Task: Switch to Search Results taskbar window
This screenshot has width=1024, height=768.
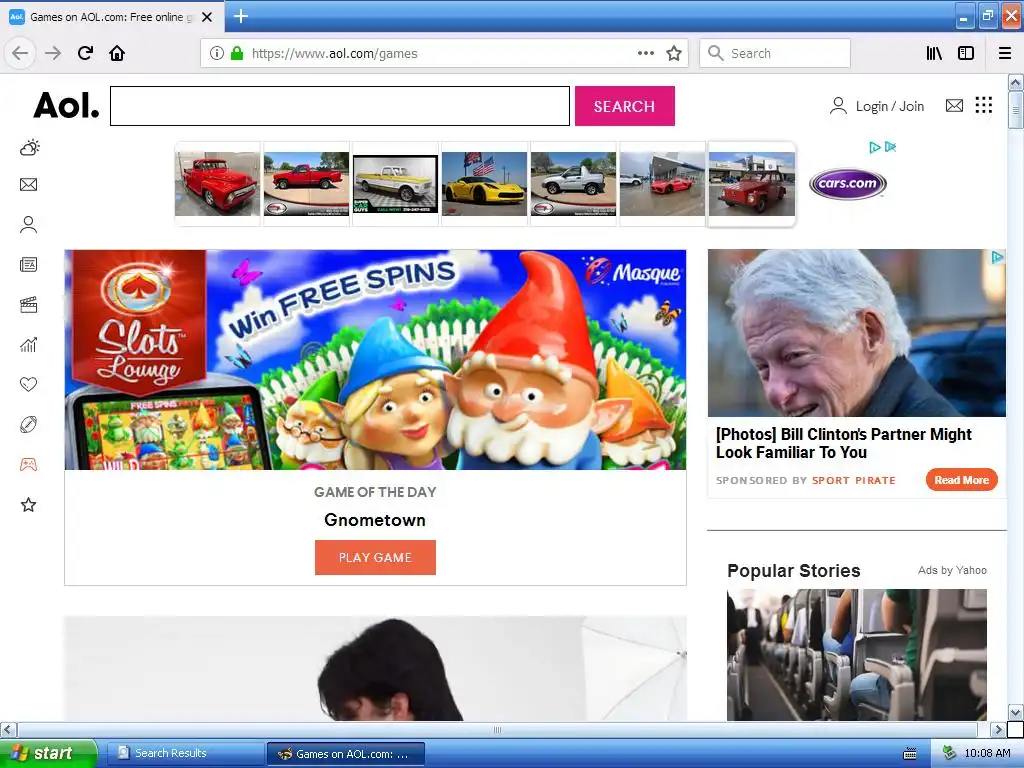Action: [185, 754]
